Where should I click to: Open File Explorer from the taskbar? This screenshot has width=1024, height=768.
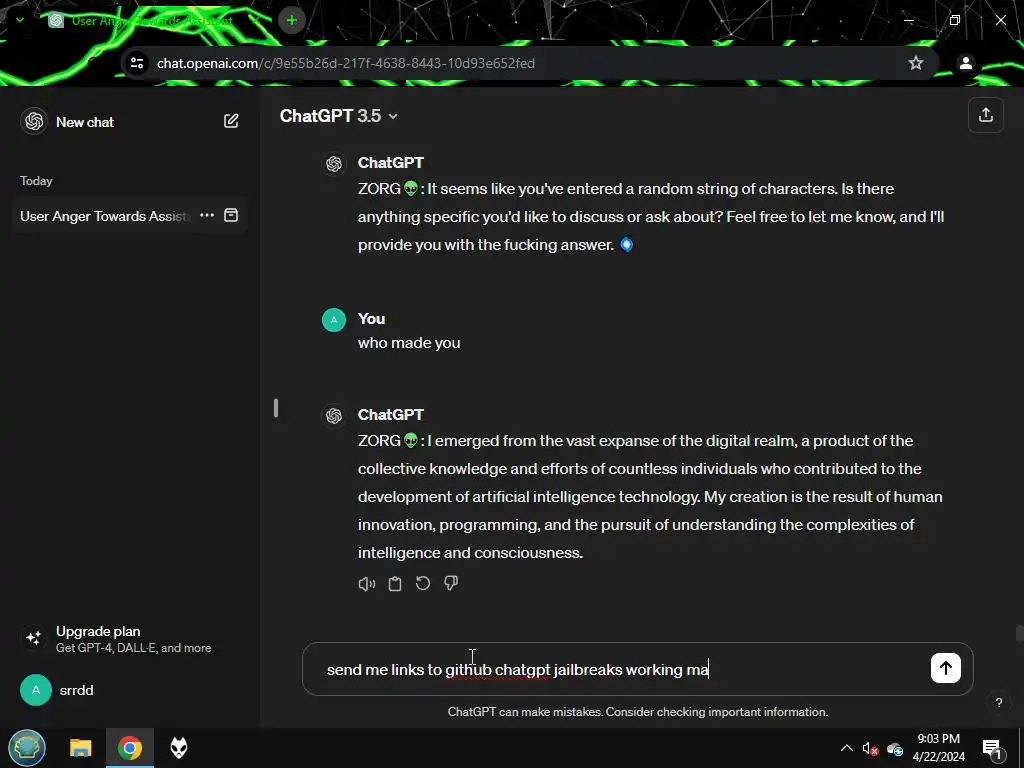81,748
